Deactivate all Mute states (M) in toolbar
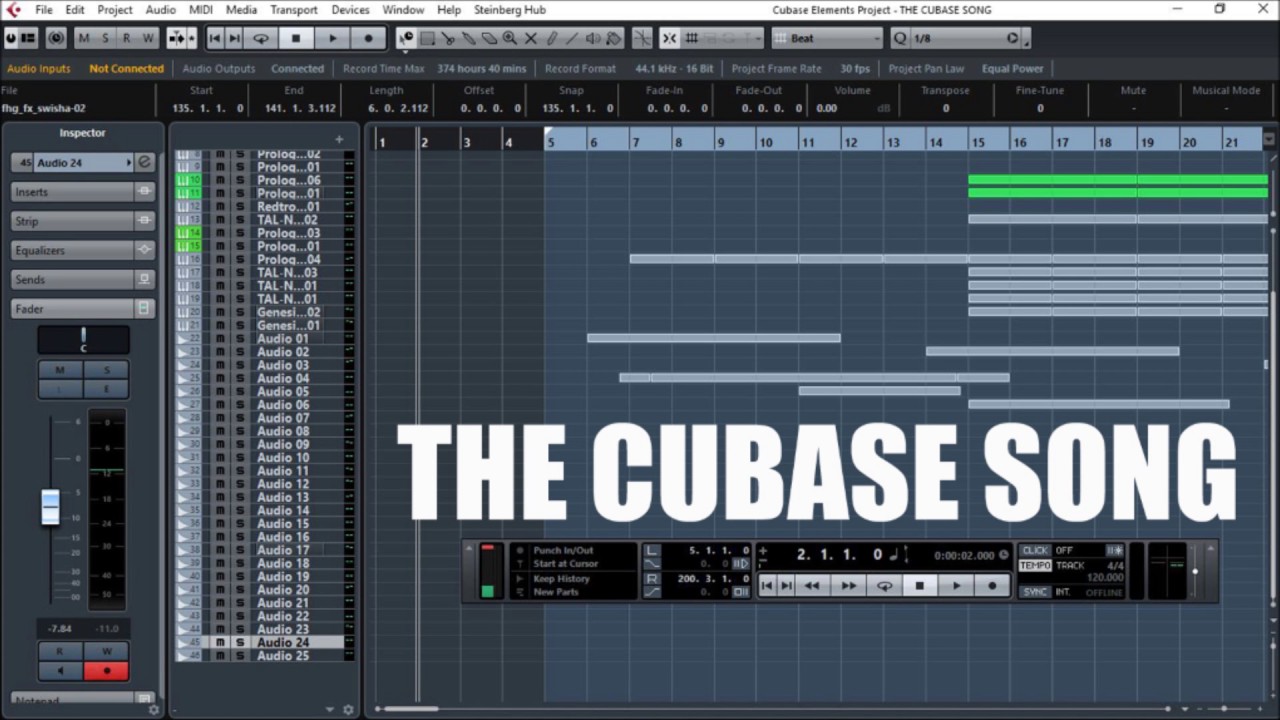This screenshot has height=720, width=1280. (x=84, y=38)
